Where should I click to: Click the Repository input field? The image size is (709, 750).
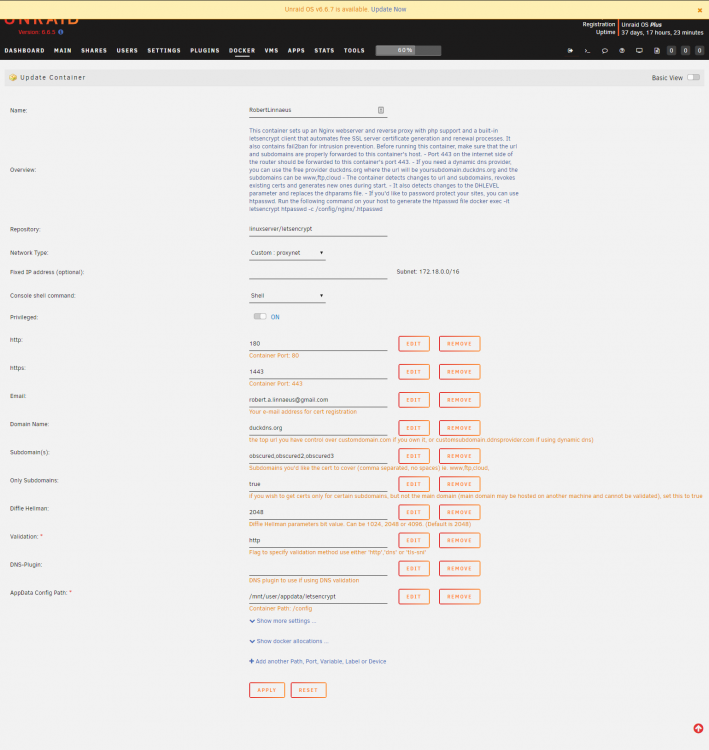coord(318,229)
